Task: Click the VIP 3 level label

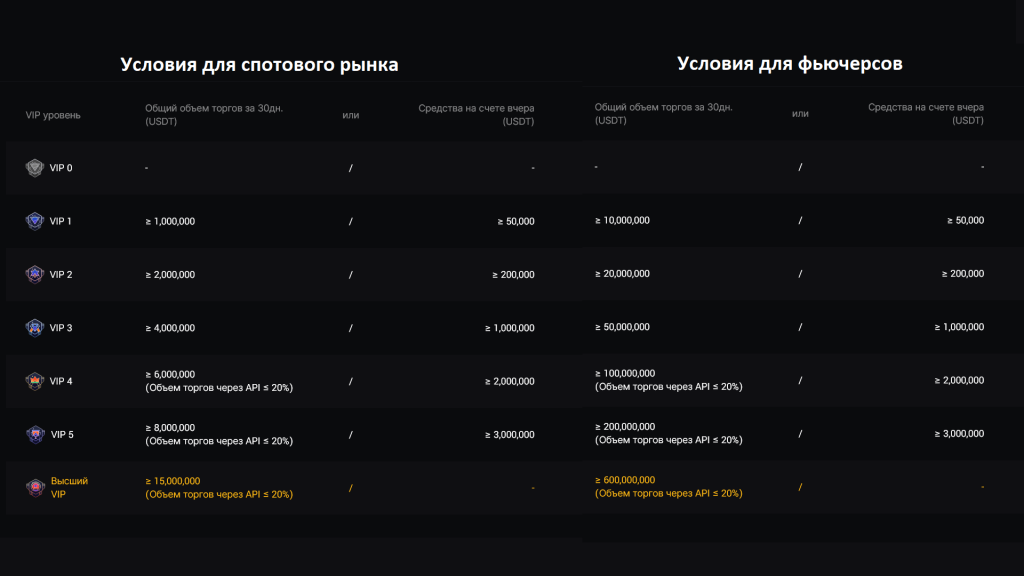Action: (61, 328)
